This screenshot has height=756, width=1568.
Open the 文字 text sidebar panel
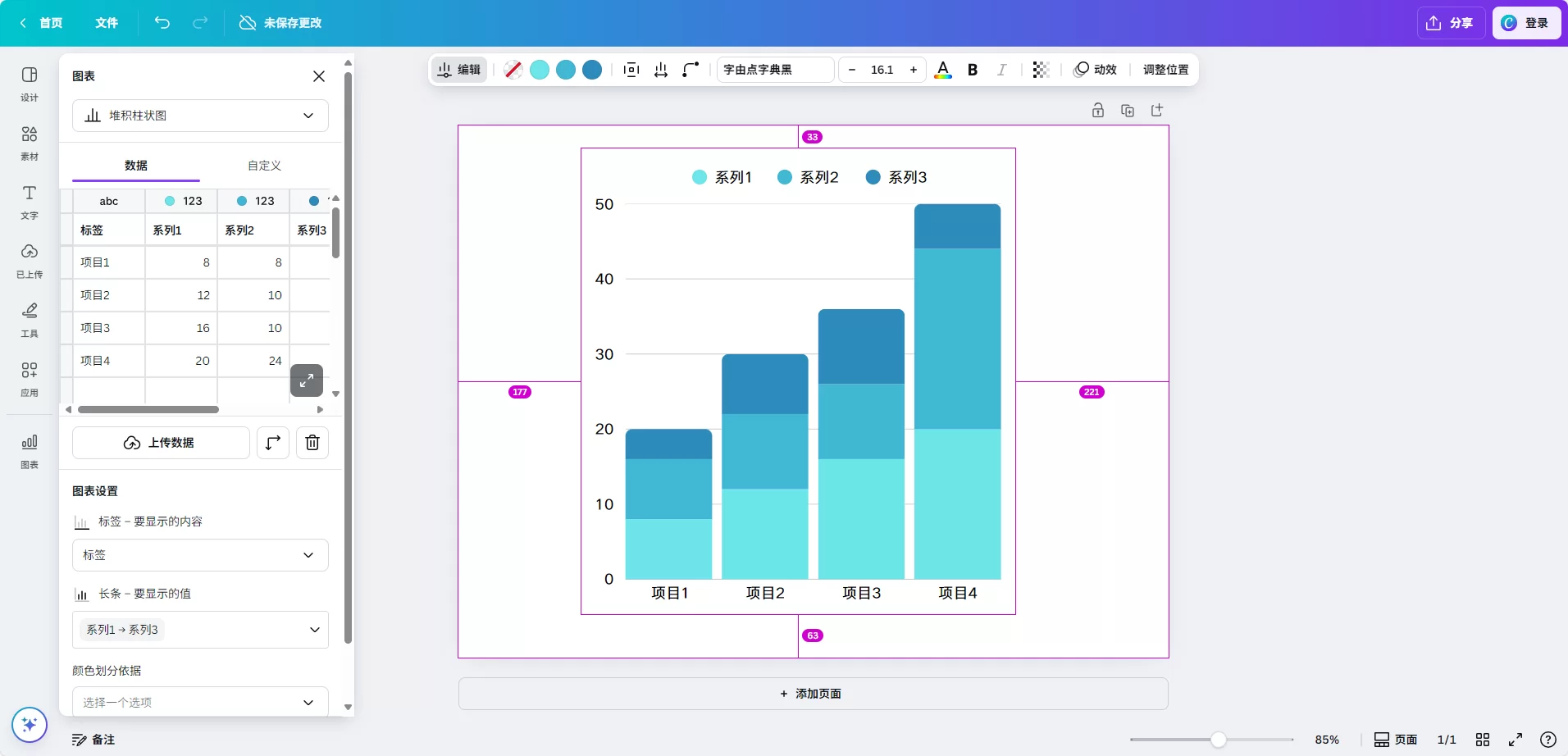point(30,201)
